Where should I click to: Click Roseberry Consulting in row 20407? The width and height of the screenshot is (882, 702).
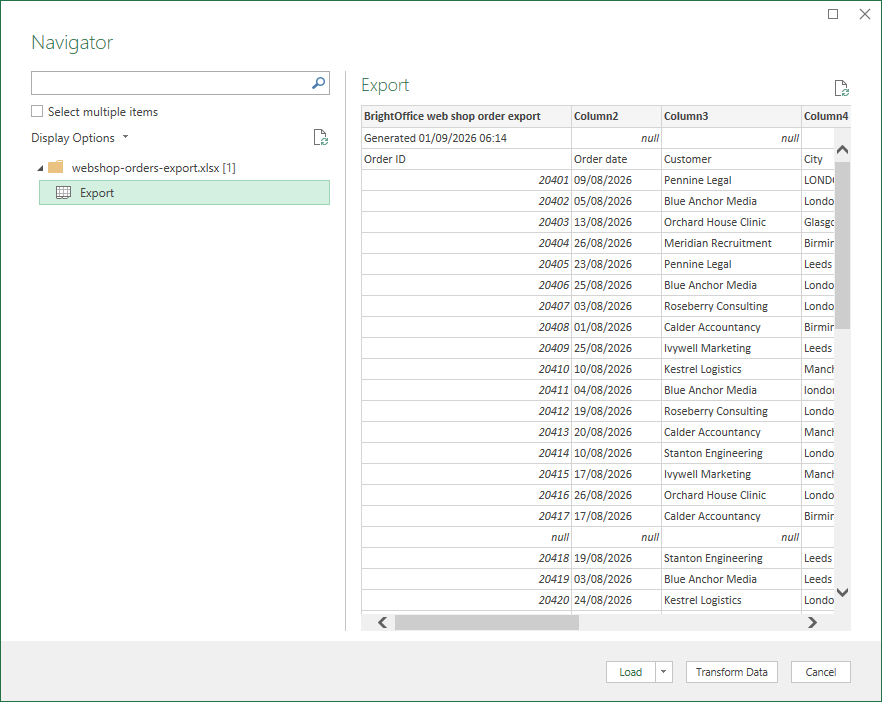coord(732,306)
